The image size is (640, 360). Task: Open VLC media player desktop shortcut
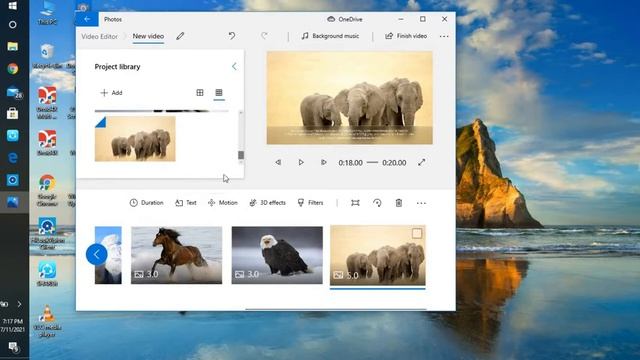(x=47, y=321)
